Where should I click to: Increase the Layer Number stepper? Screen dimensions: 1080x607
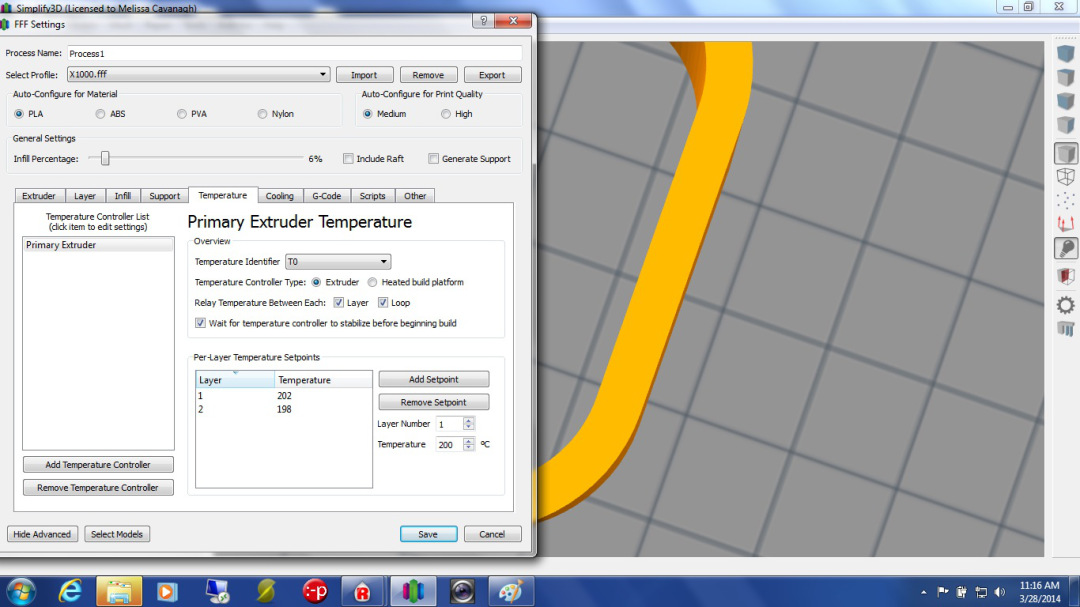click(468, 420)
